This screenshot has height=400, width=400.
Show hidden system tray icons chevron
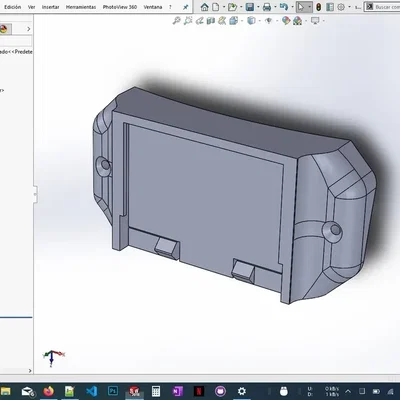click(348, 391)
